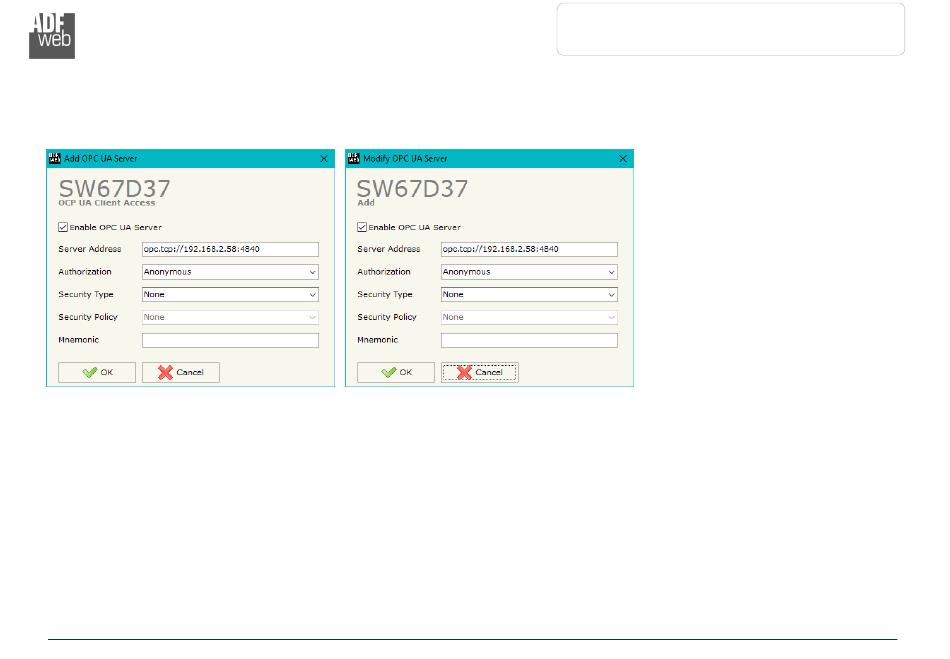Click Mnemonic field in Add dialog
950x659 pixels.
230,340
